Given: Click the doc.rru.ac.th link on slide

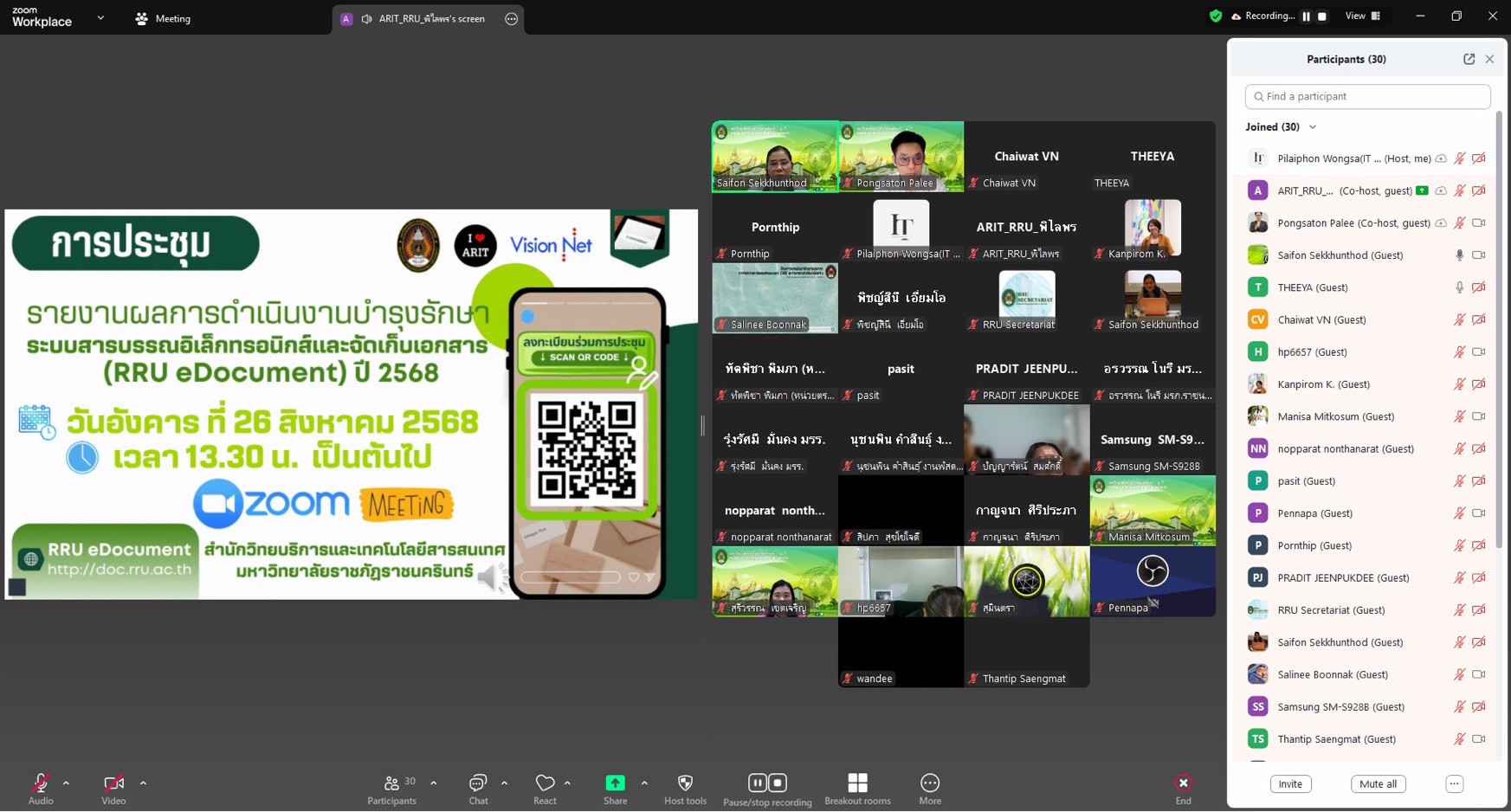Looking at the screenshot, I should [119, 570].
